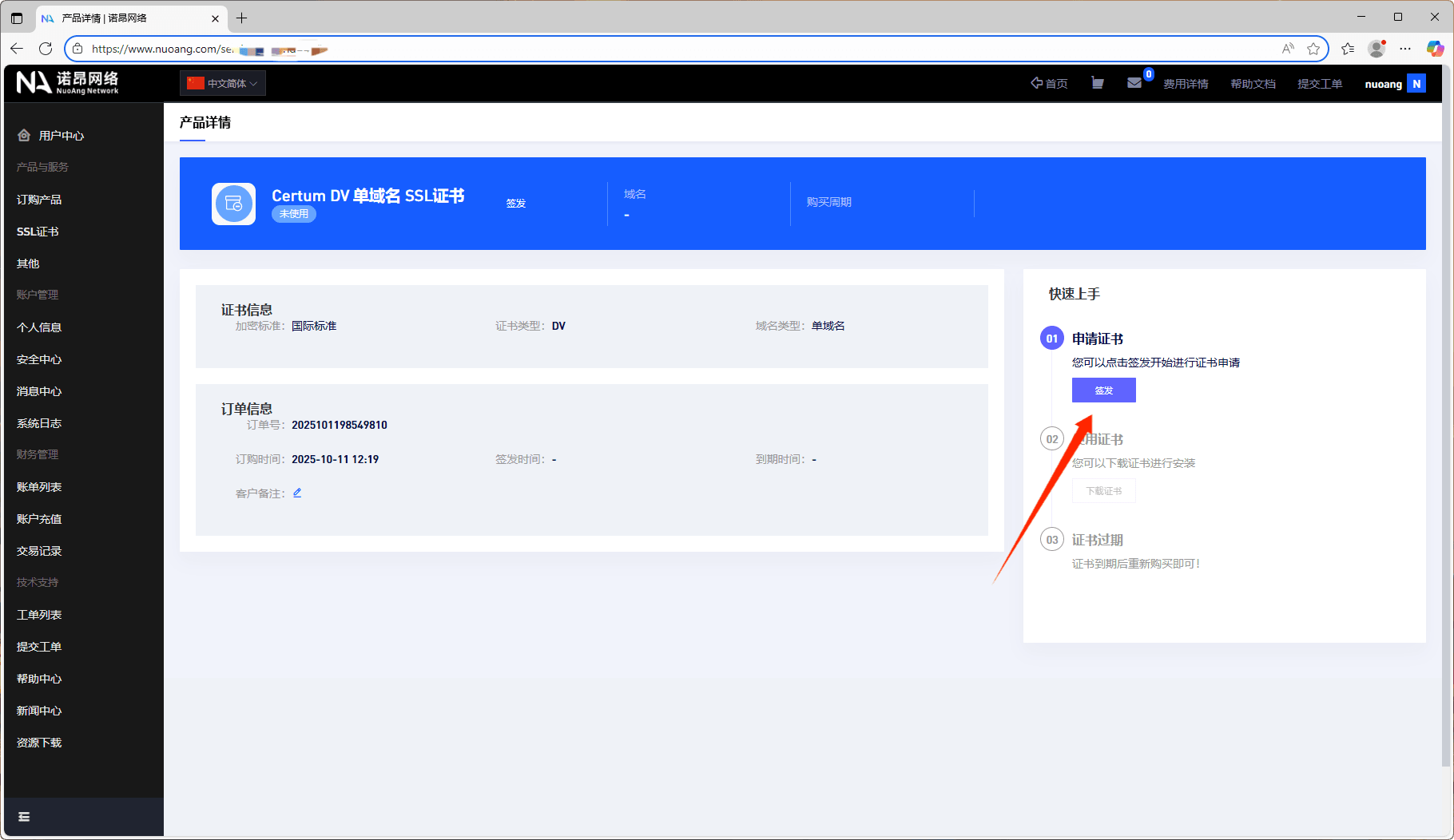The width and height of the screenshot is (1454, 840).
Task: Open browser settings and more menu
Action: pos(1405,49)
